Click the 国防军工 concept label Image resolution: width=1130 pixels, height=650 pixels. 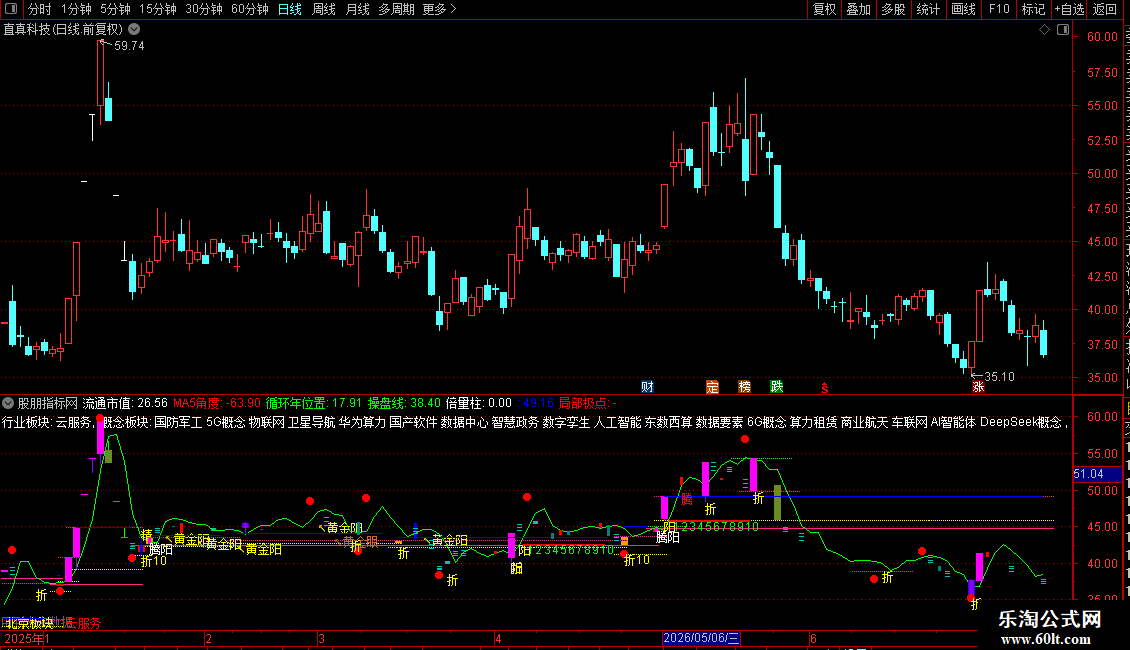tap(178, 422)
